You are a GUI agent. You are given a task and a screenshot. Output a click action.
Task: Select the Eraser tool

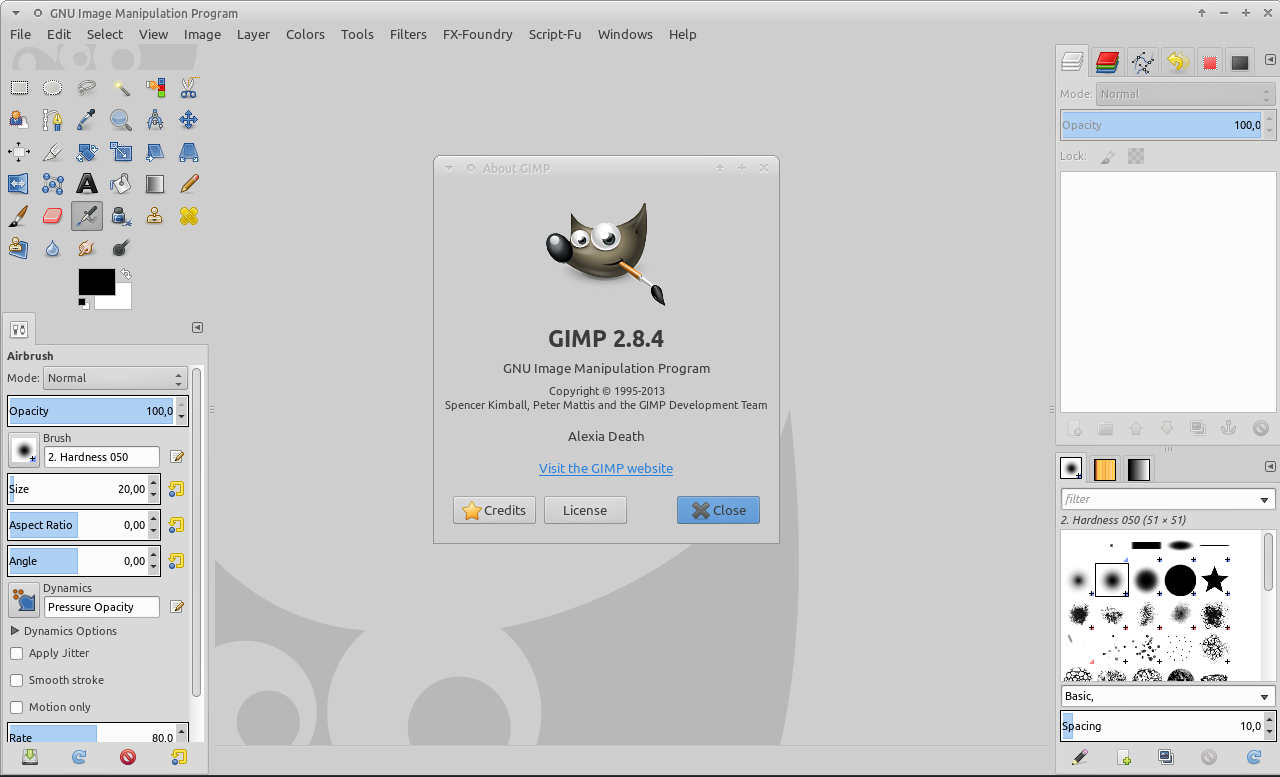pos(53,216)
